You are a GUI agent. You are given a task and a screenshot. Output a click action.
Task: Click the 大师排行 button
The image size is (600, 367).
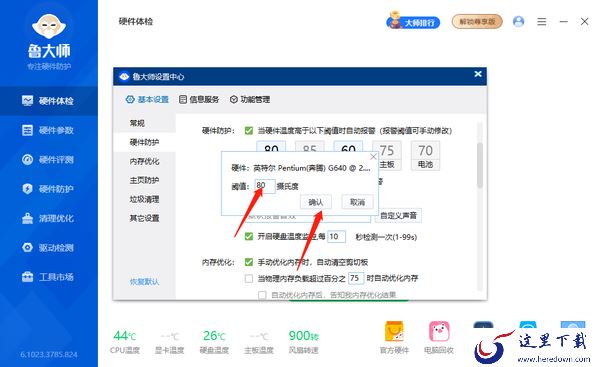pyautogui.click(x=413, y=21)
